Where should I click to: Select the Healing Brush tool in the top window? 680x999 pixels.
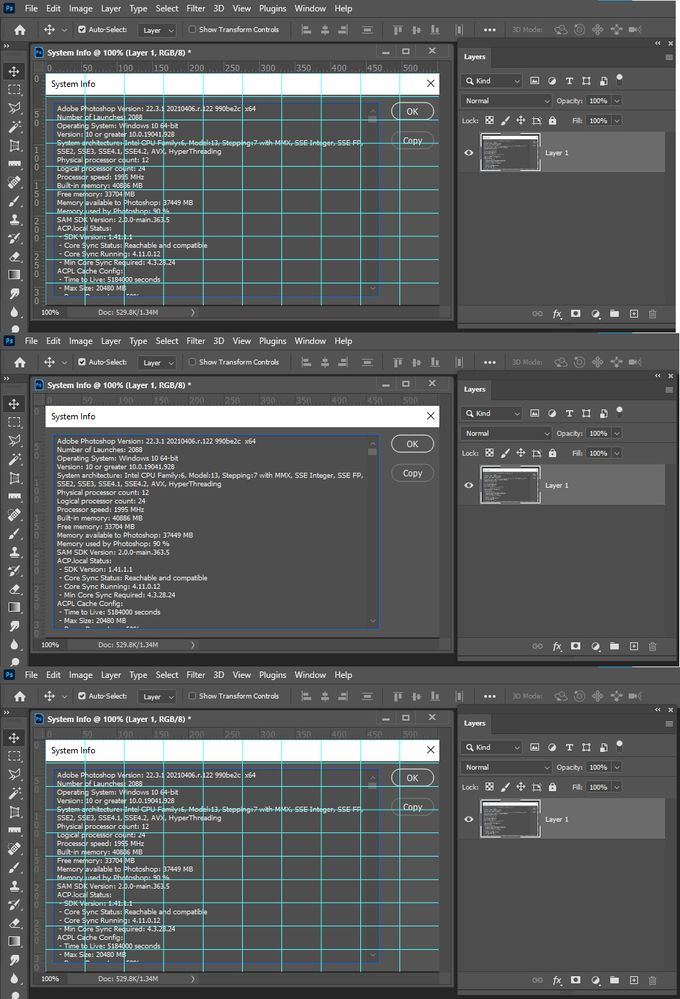(14, 182)
